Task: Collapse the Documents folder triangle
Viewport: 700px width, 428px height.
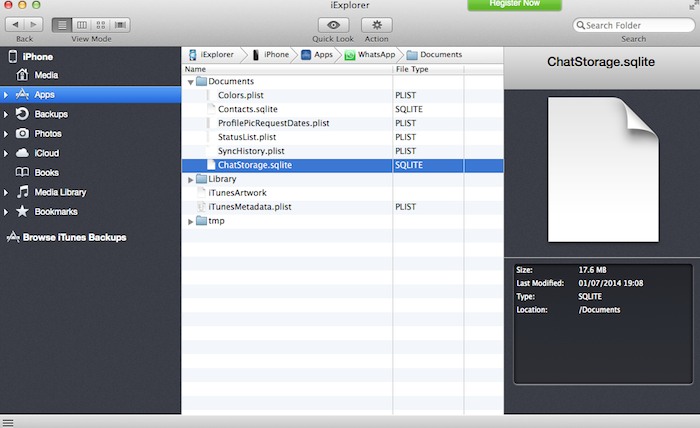Action: [191, 82]
